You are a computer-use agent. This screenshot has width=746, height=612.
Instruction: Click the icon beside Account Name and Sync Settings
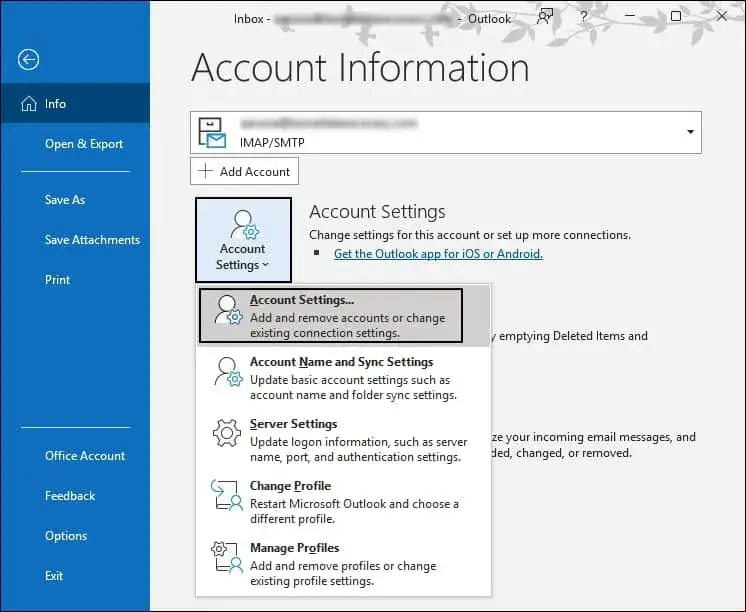(x=228, y=372)
